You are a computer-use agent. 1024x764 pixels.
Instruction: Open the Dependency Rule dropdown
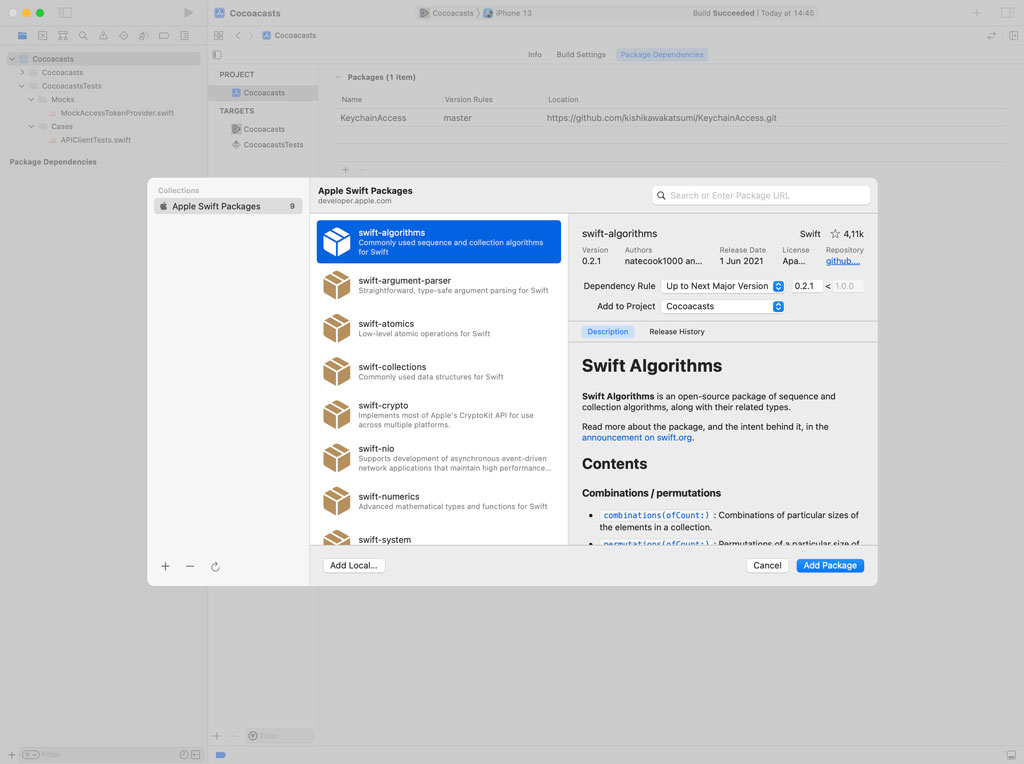click(723, 286)
